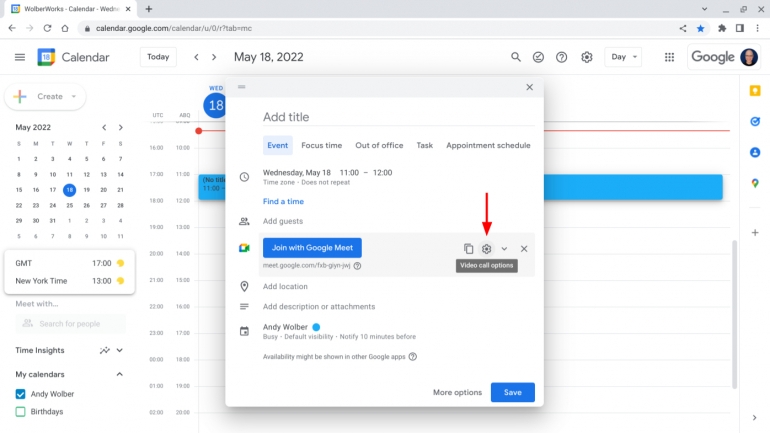This screenshot has height=433, width=770.
Task: Open video call options gear icon
Action: tap(487, 249)
